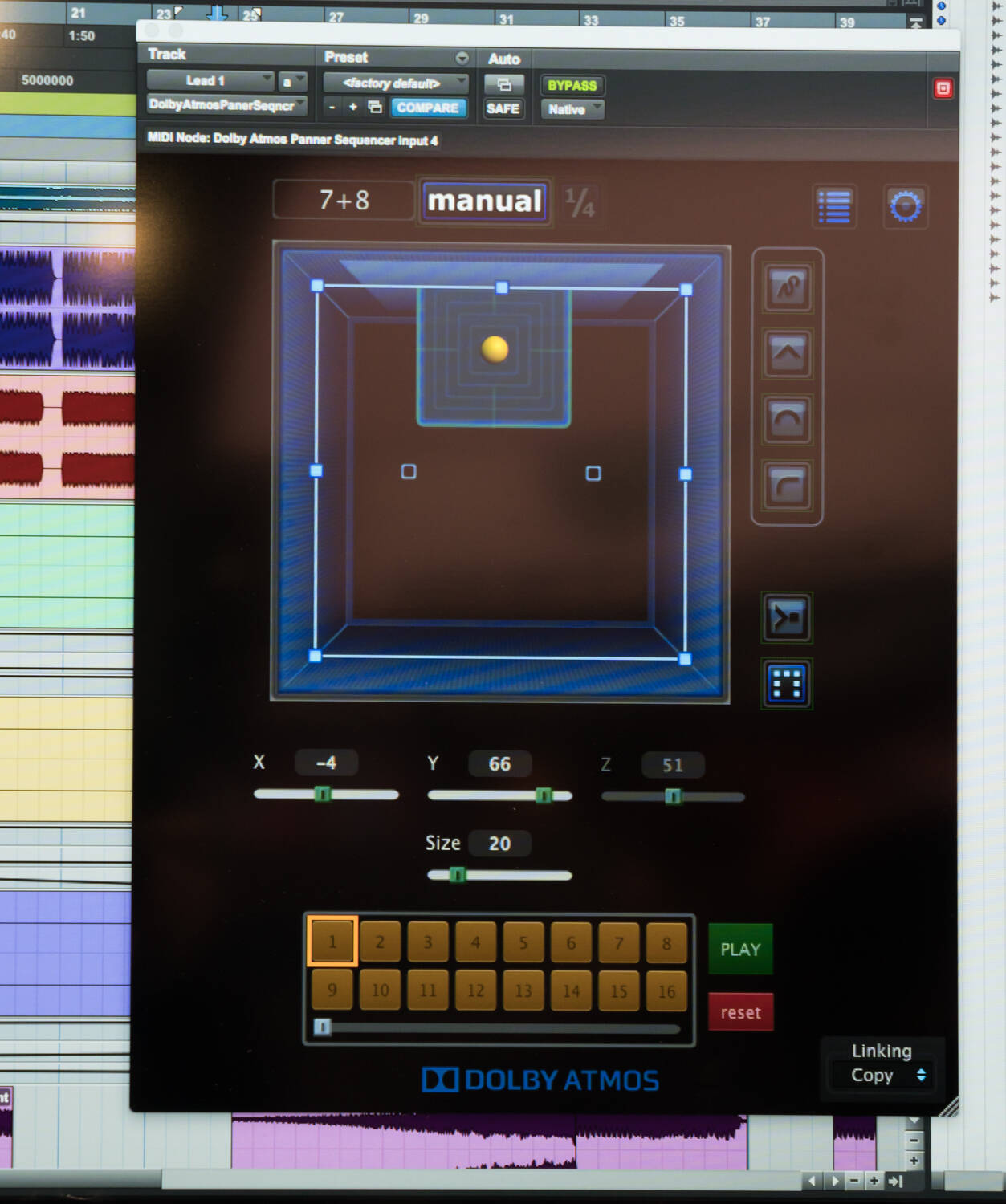Open the Lead 1 track selector
The height and width of the screenshot is (1204, 1006).
210,81
